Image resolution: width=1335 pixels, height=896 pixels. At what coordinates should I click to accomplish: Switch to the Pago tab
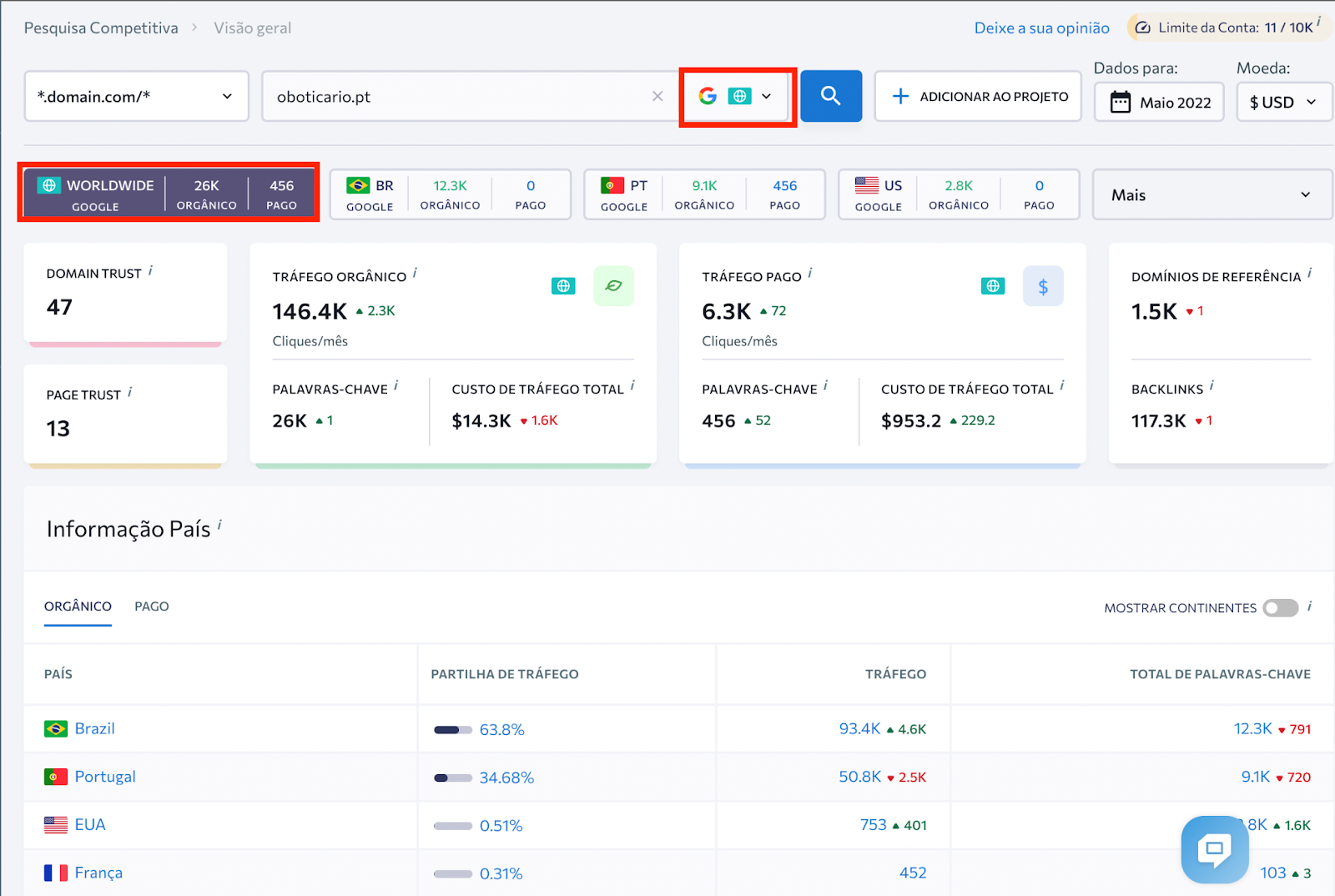[152, 607]
